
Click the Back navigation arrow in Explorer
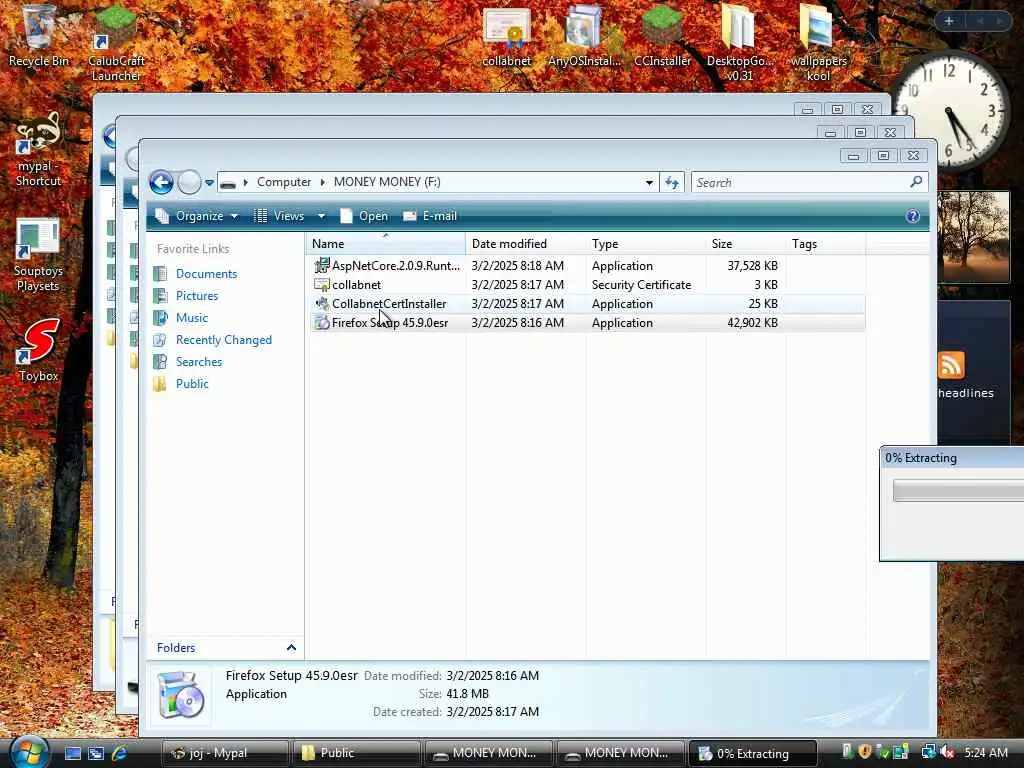[161, 182]
